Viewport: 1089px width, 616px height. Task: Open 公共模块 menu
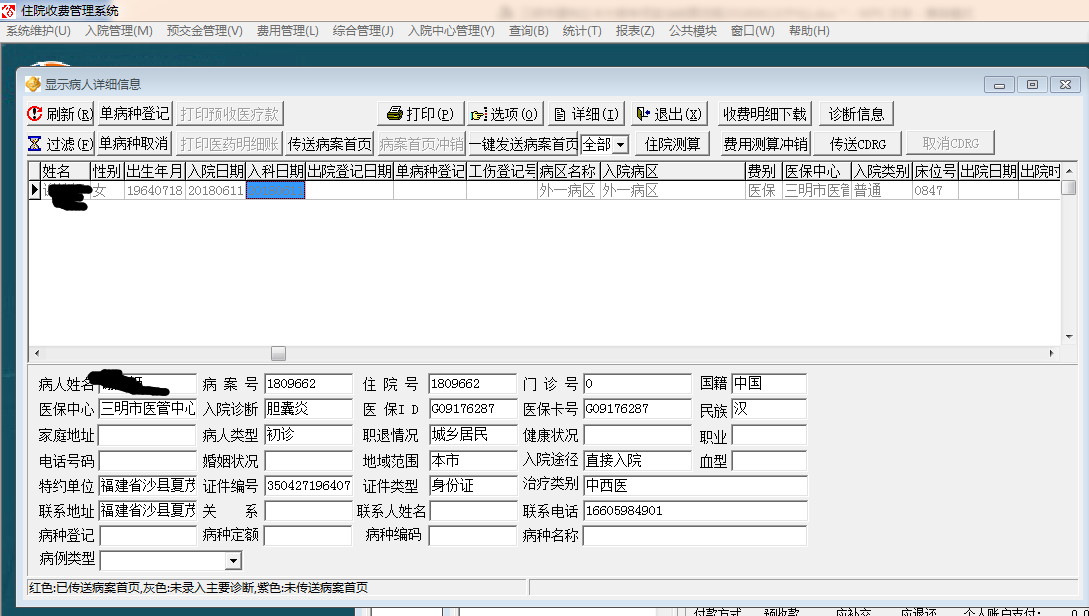click(x=692, y=31)
